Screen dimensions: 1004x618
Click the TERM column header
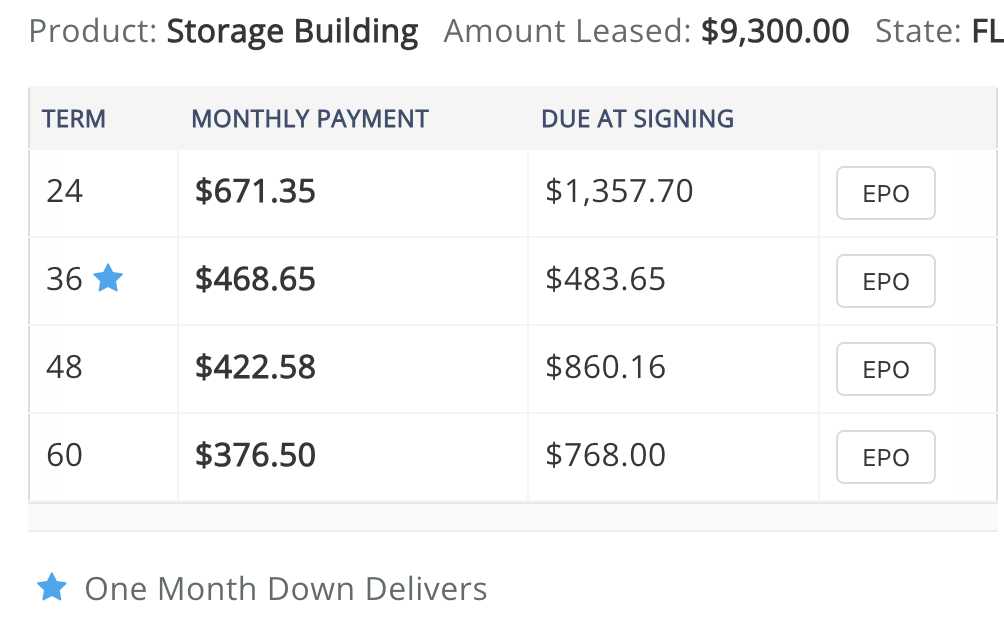click(74, 119)
